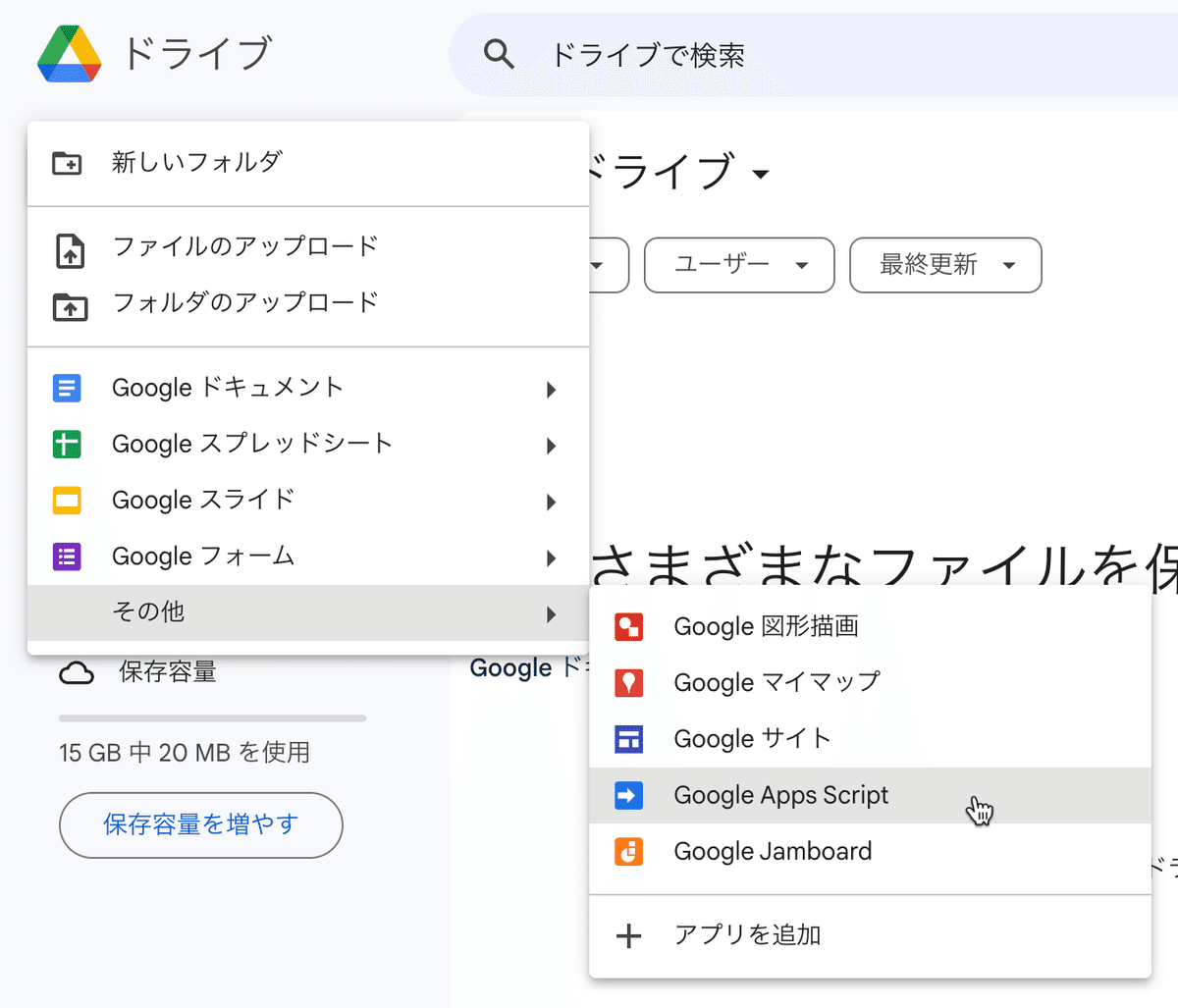Click the Google マイマップ pin icon
This screenshot has width=1178, height=1008.
tap(628, 683)
